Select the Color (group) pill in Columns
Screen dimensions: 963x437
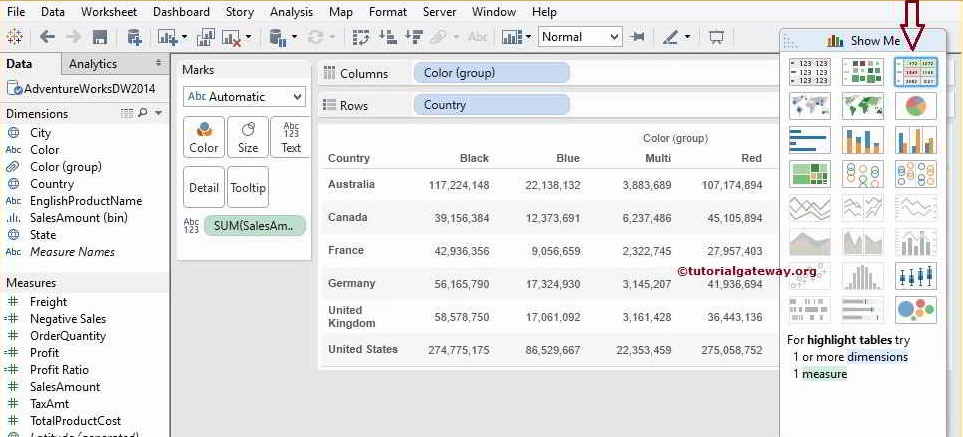click(x=491, y=73)
